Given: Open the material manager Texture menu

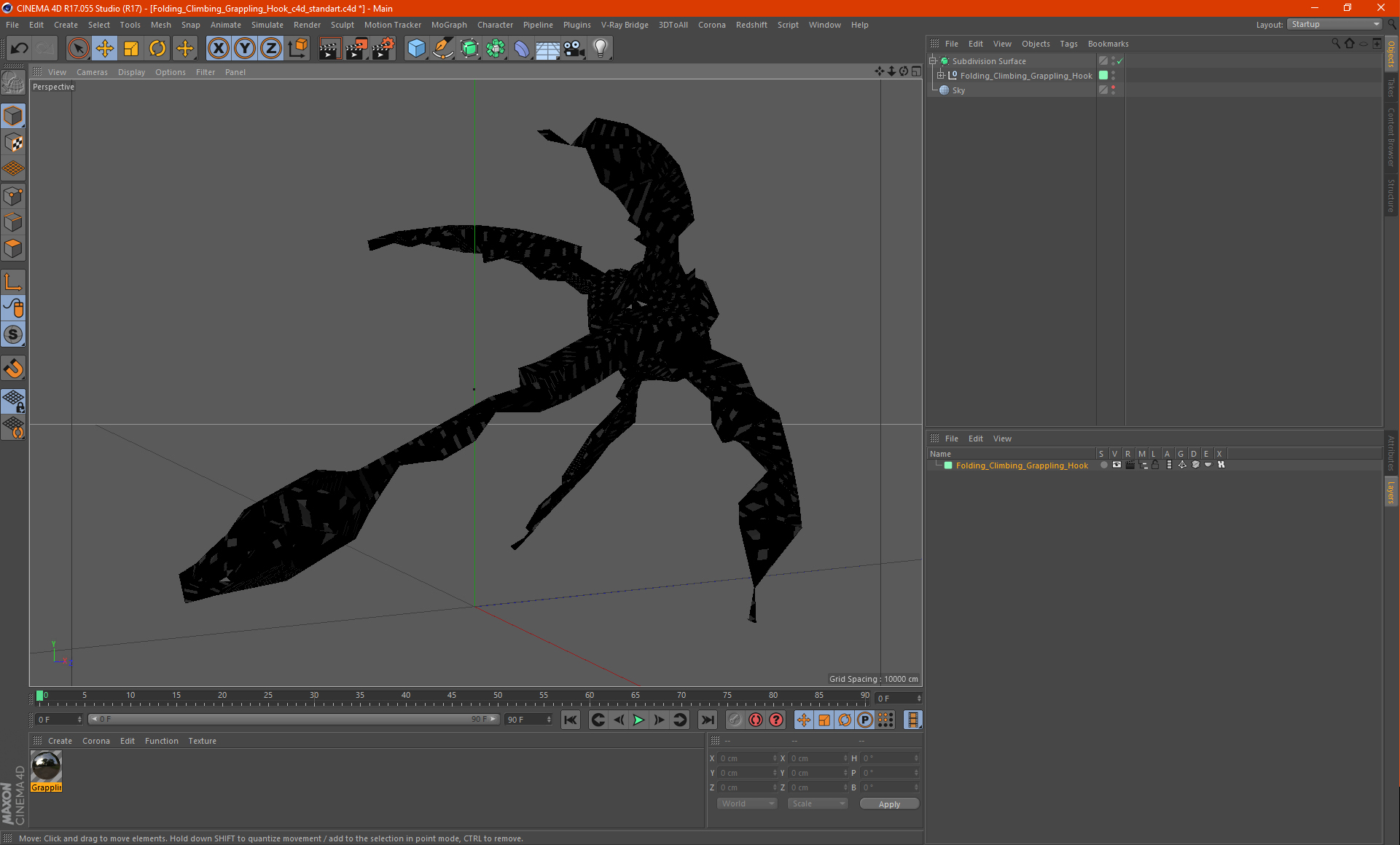Looking at the screenshot, I should [202, 741].
